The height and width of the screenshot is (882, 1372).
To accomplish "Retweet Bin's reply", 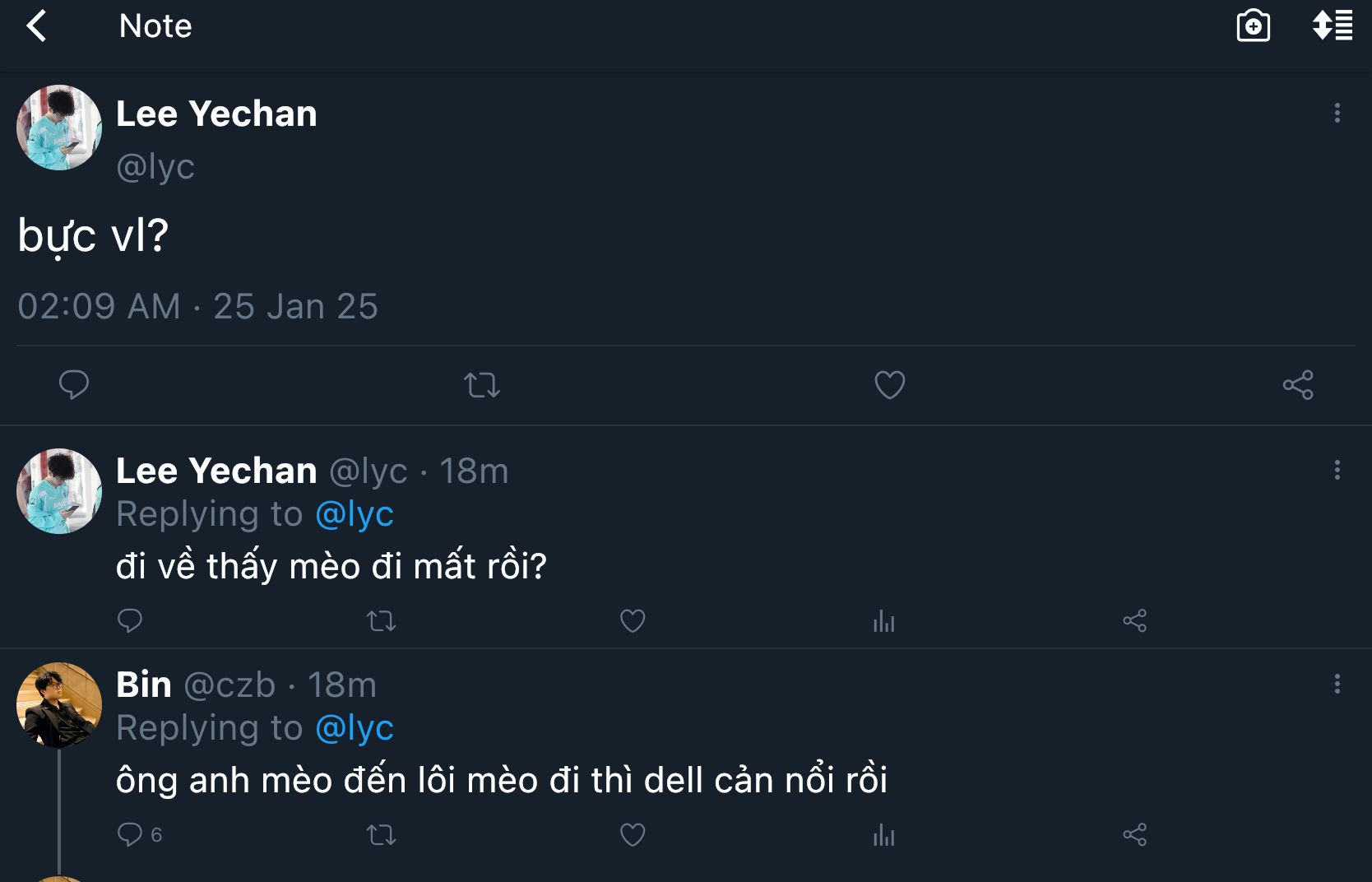I will click(x=381, y=835).
